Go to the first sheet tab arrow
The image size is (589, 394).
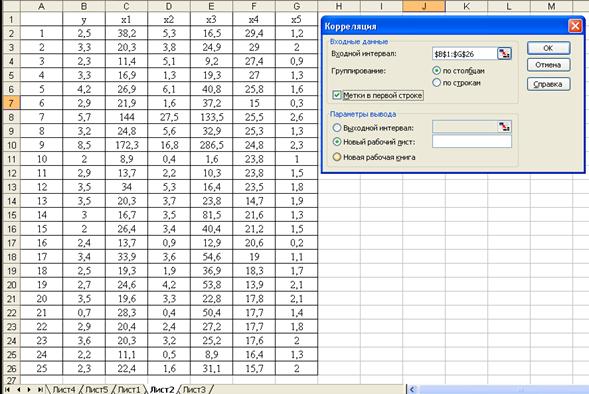[7, 389]
